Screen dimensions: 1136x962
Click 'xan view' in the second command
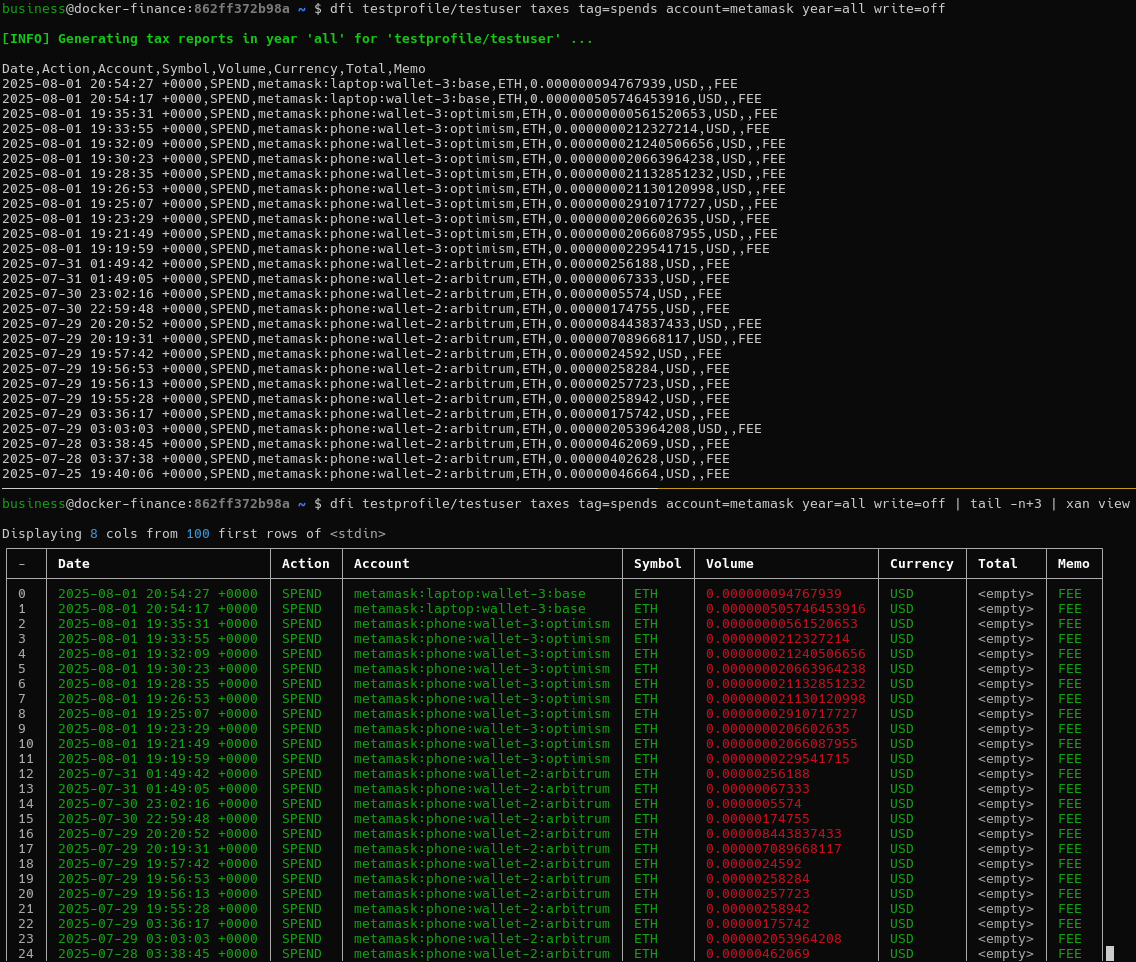click(1097, 504)
